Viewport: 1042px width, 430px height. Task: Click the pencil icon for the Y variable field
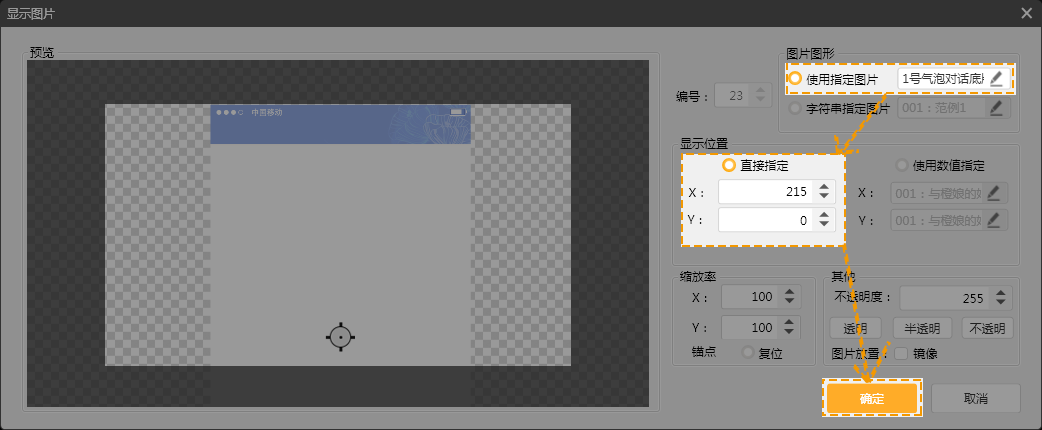[x=996, y=220]
